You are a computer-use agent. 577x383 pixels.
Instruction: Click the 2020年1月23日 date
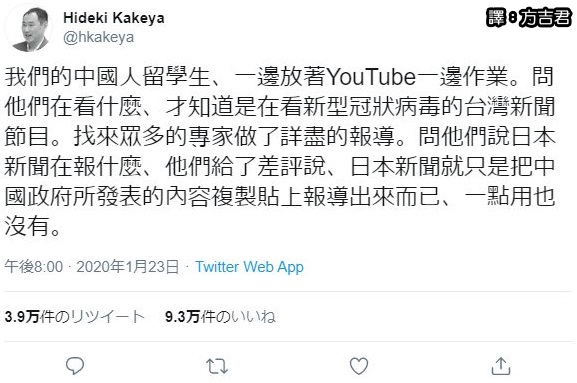pyautogui.click(x=128, y=267)
